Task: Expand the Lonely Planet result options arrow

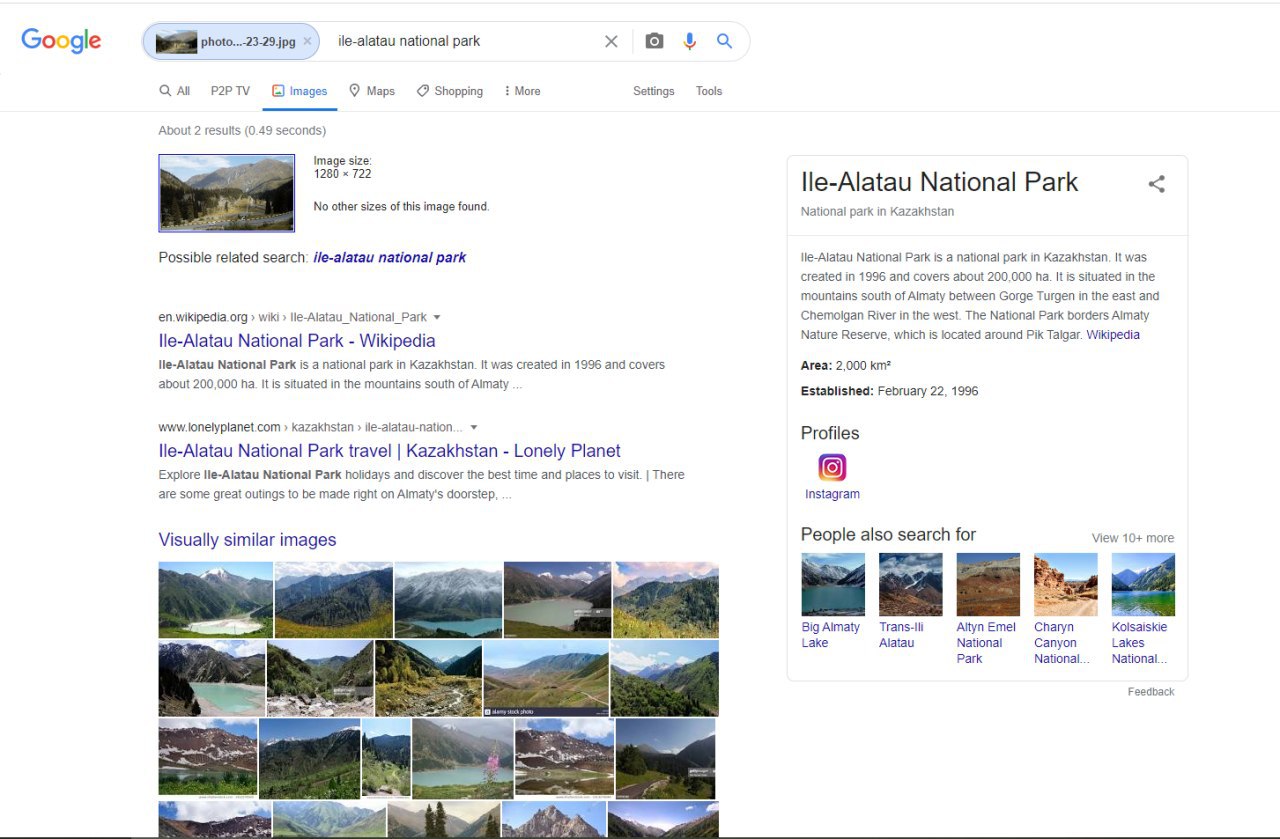Action: coord(474,427)
